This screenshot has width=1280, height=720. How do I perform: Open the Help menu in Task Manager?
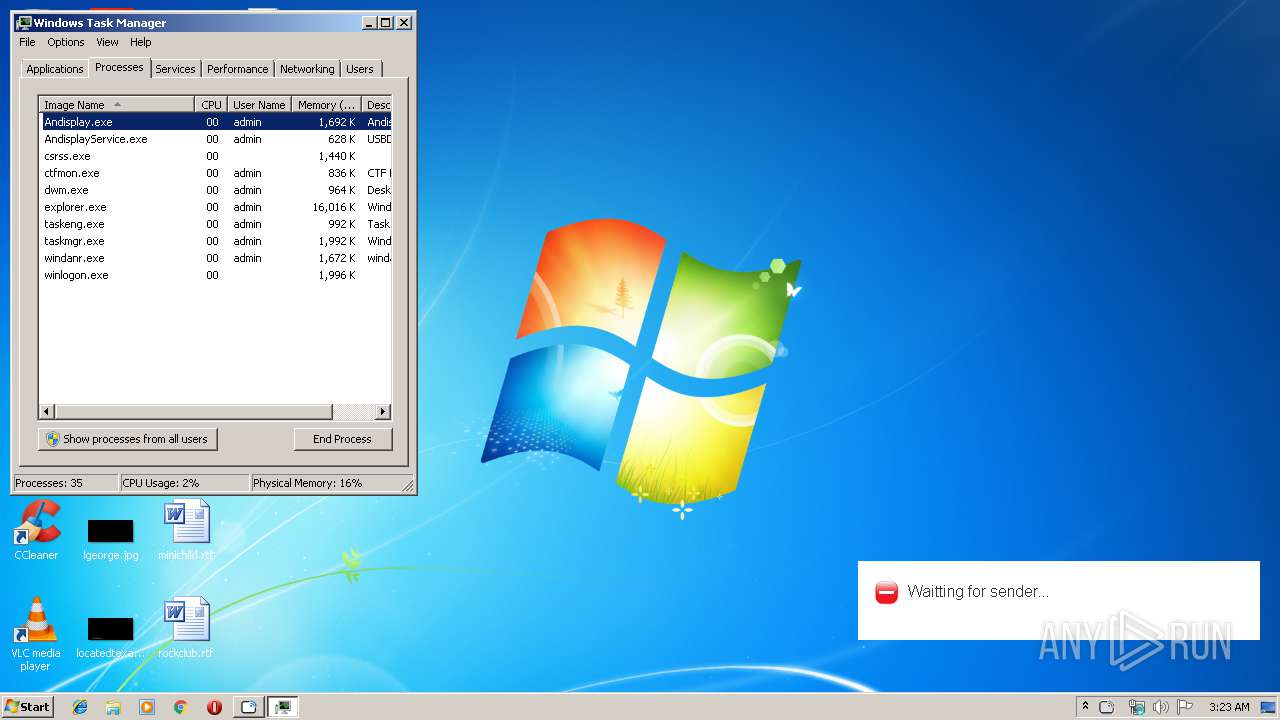(141, 42)
